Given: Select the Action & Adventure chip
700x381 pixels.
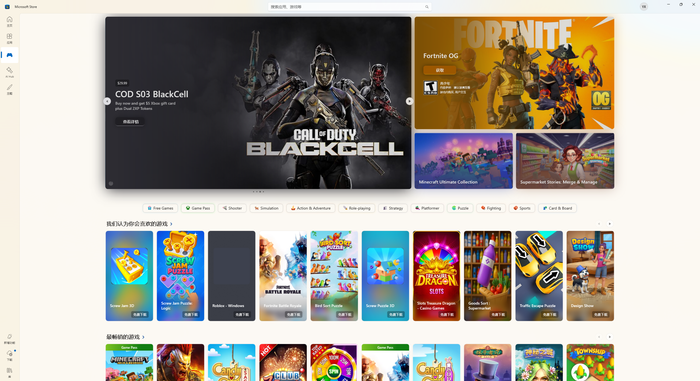Looking at the screenshot, I should tap(310, 208).
